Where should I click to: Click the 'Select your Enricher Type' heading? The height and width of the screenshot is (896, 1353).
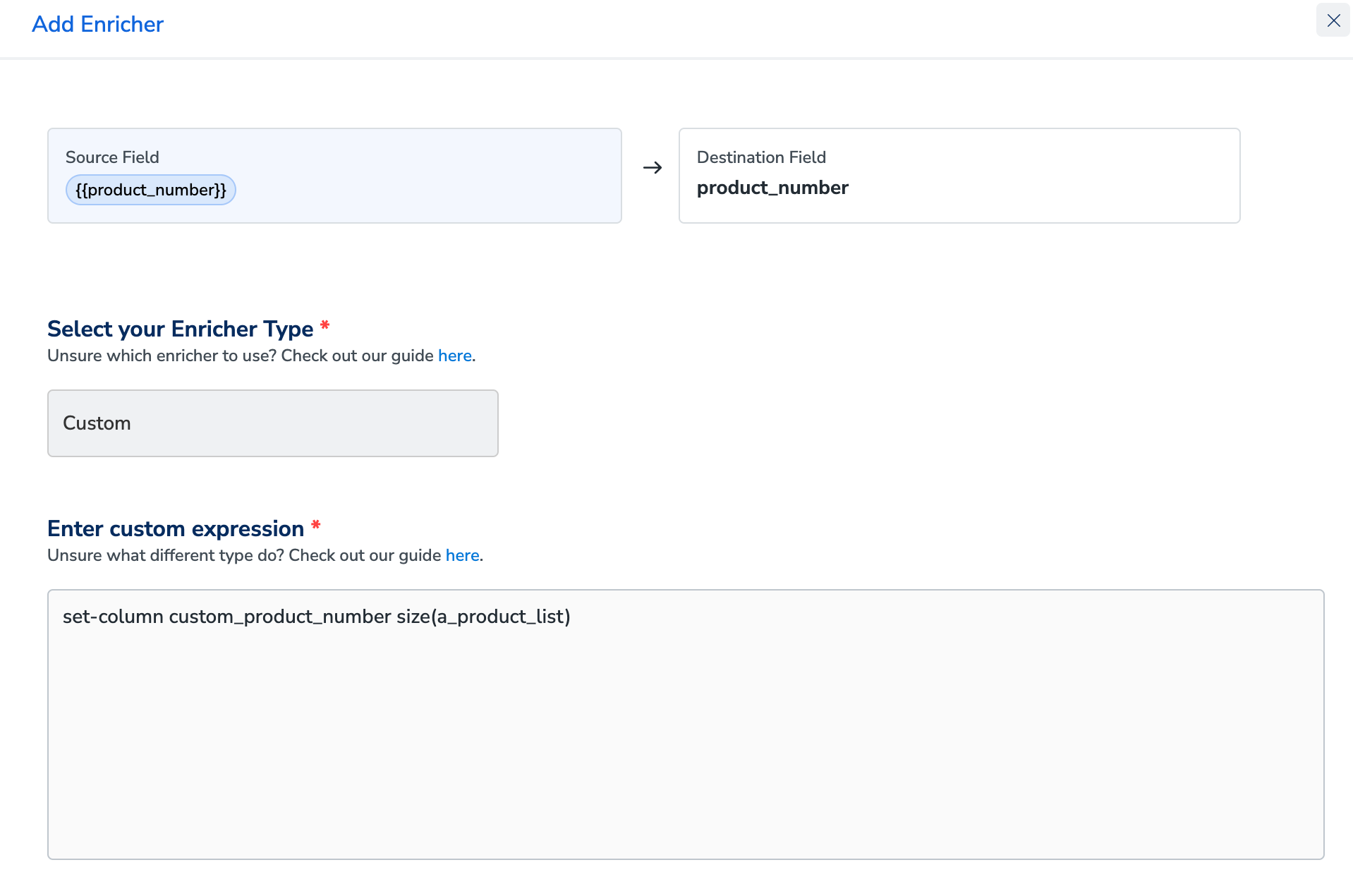pos(180,329)
